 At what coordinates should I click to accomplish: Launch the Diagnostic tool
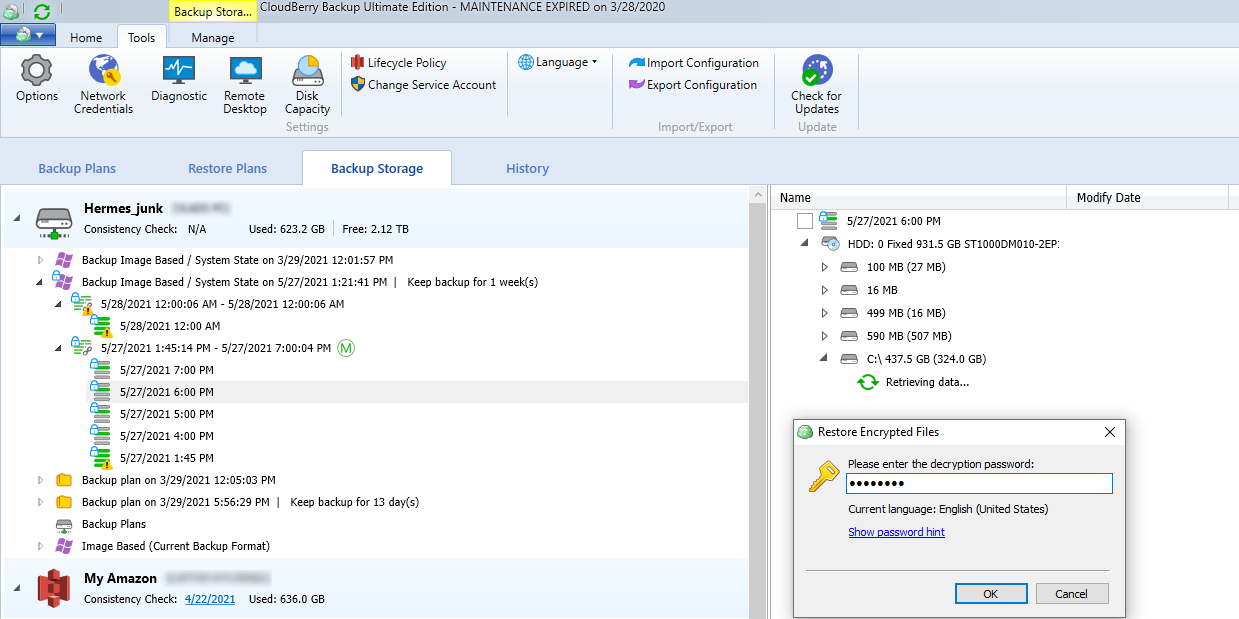click(x=179, y=79)
